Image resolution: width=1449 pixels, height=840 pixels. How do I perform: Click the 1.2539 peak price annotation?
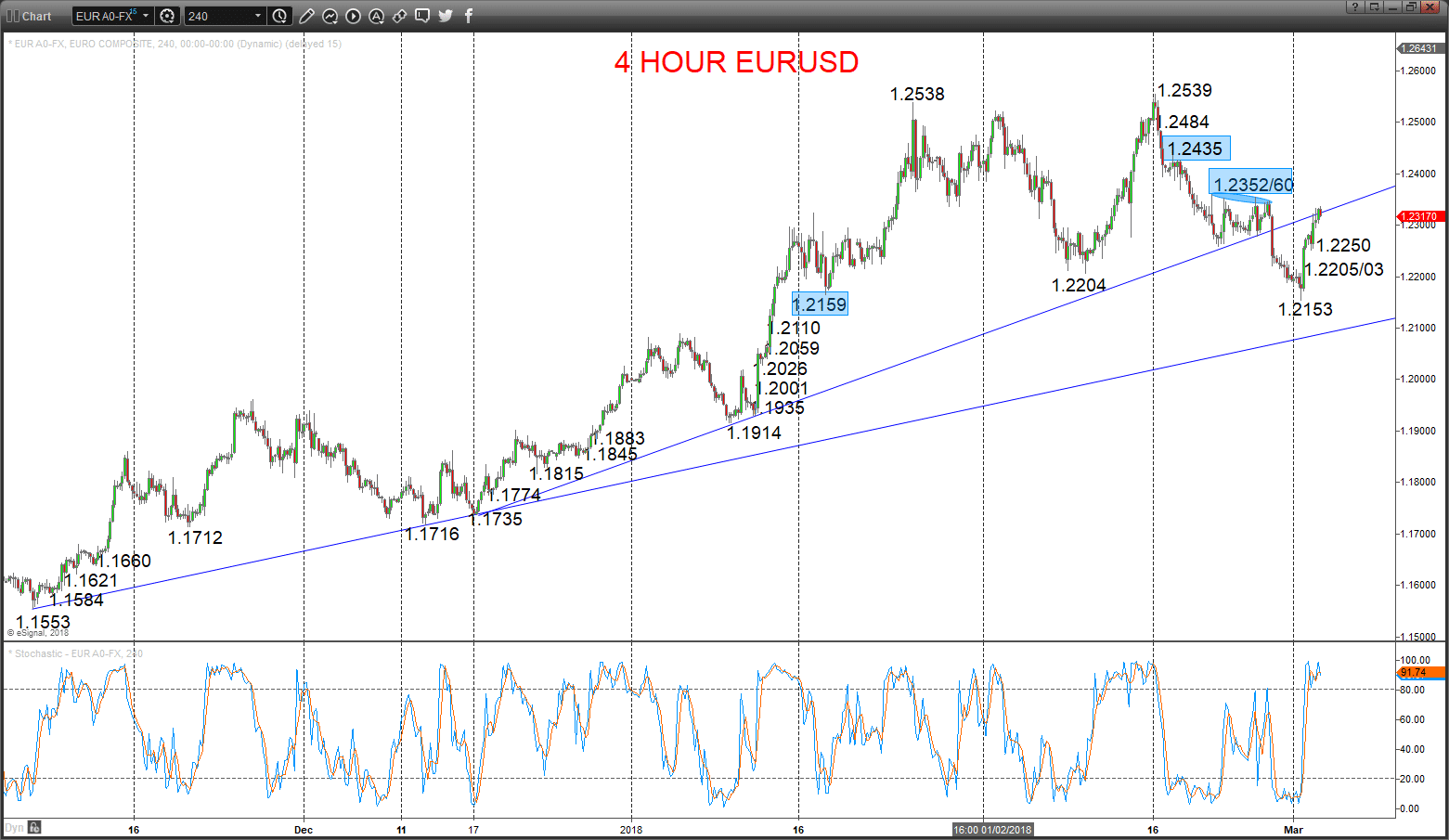coord(1184,90)
